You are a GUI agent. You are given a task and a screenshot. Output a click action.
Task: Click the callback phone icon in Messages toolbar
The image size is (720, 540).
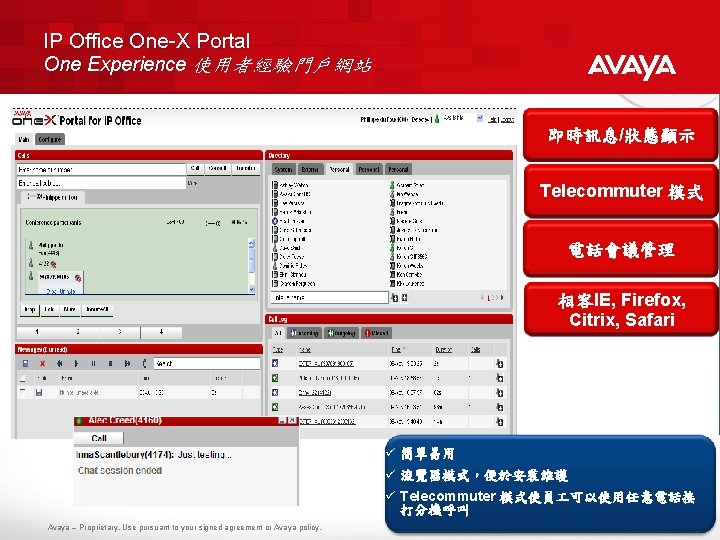[x=144, y=364]
